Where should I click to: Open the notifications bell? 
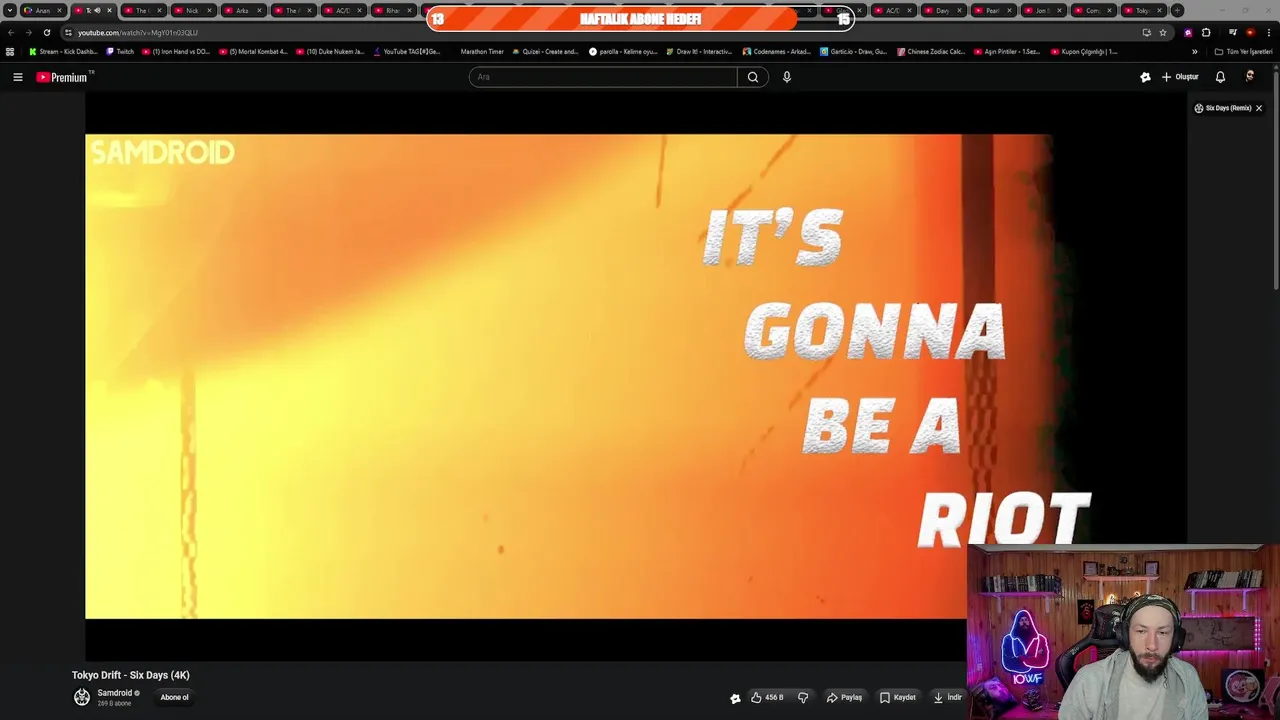coord(1220,77)
